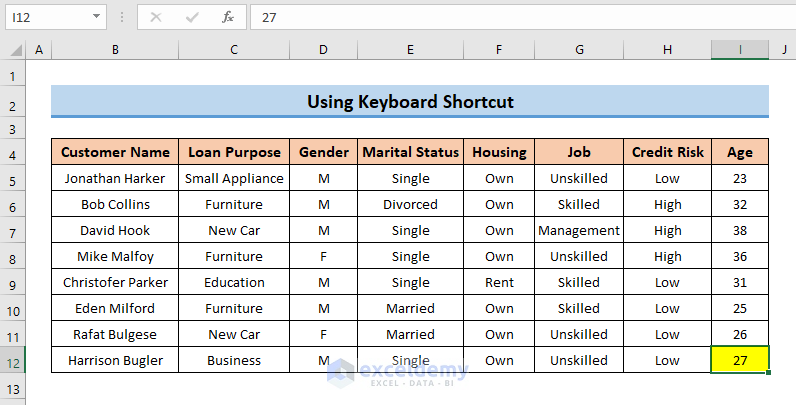Click the Credit Risk header cell
Screen dimensions: 796x405
[667, 152]
